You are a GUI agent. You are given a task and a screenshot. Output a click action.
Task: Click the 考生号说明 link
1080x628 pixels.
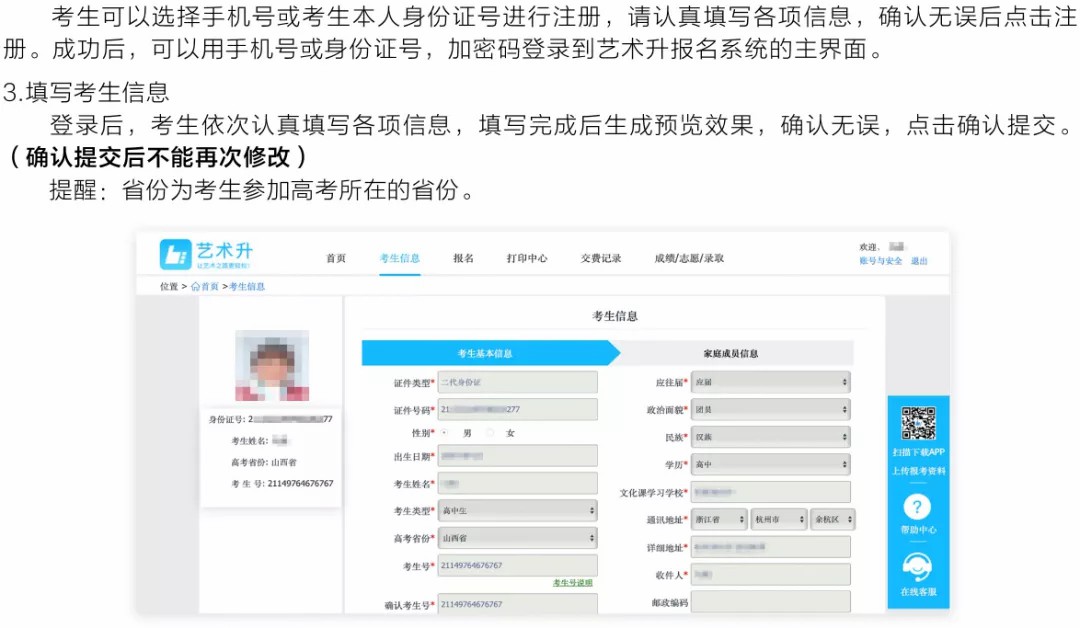tap(573, 583)
